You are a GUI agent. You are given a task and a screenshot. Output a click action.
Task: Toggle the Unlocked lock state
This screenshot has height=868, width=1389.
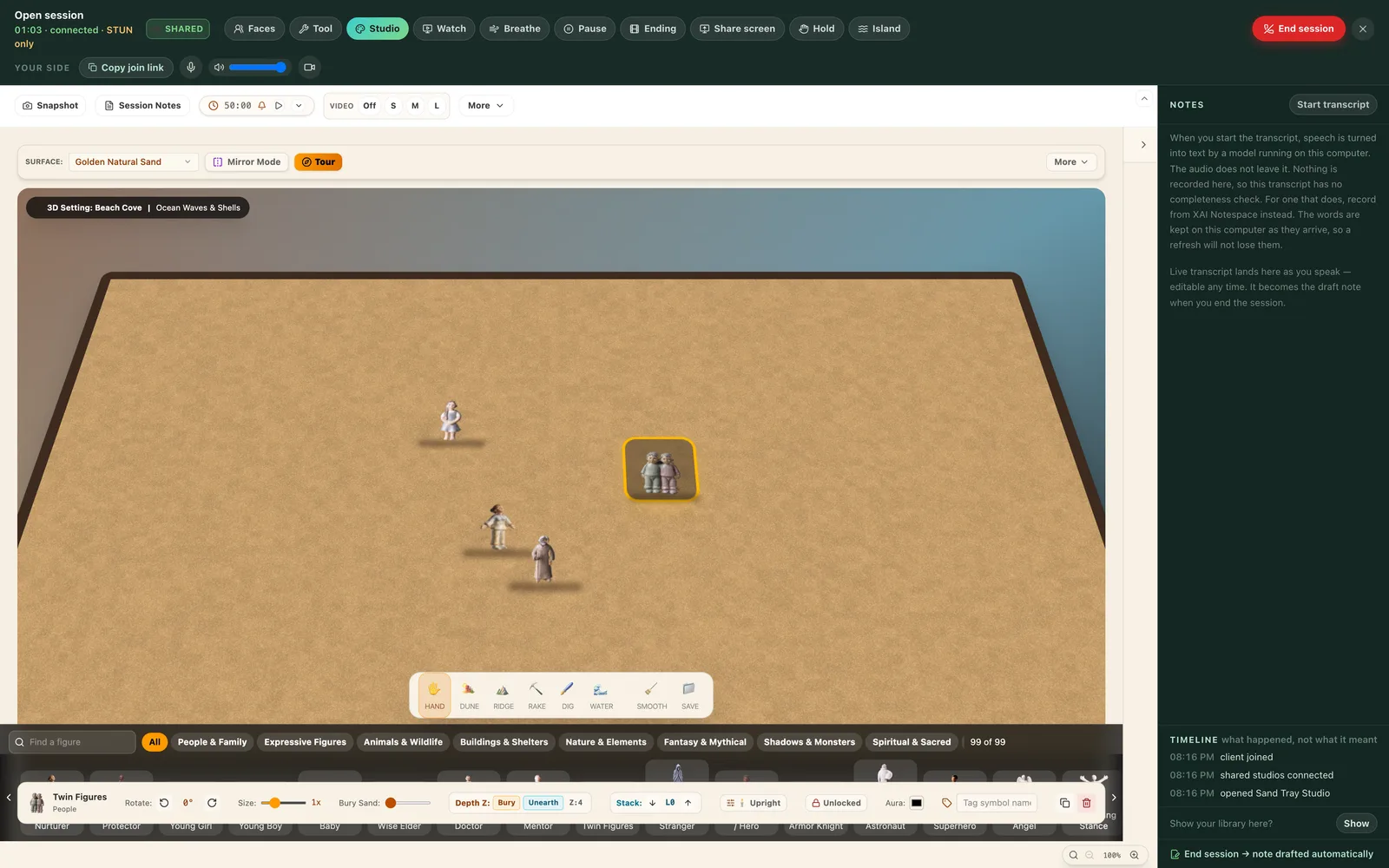(x=836, y=803)
